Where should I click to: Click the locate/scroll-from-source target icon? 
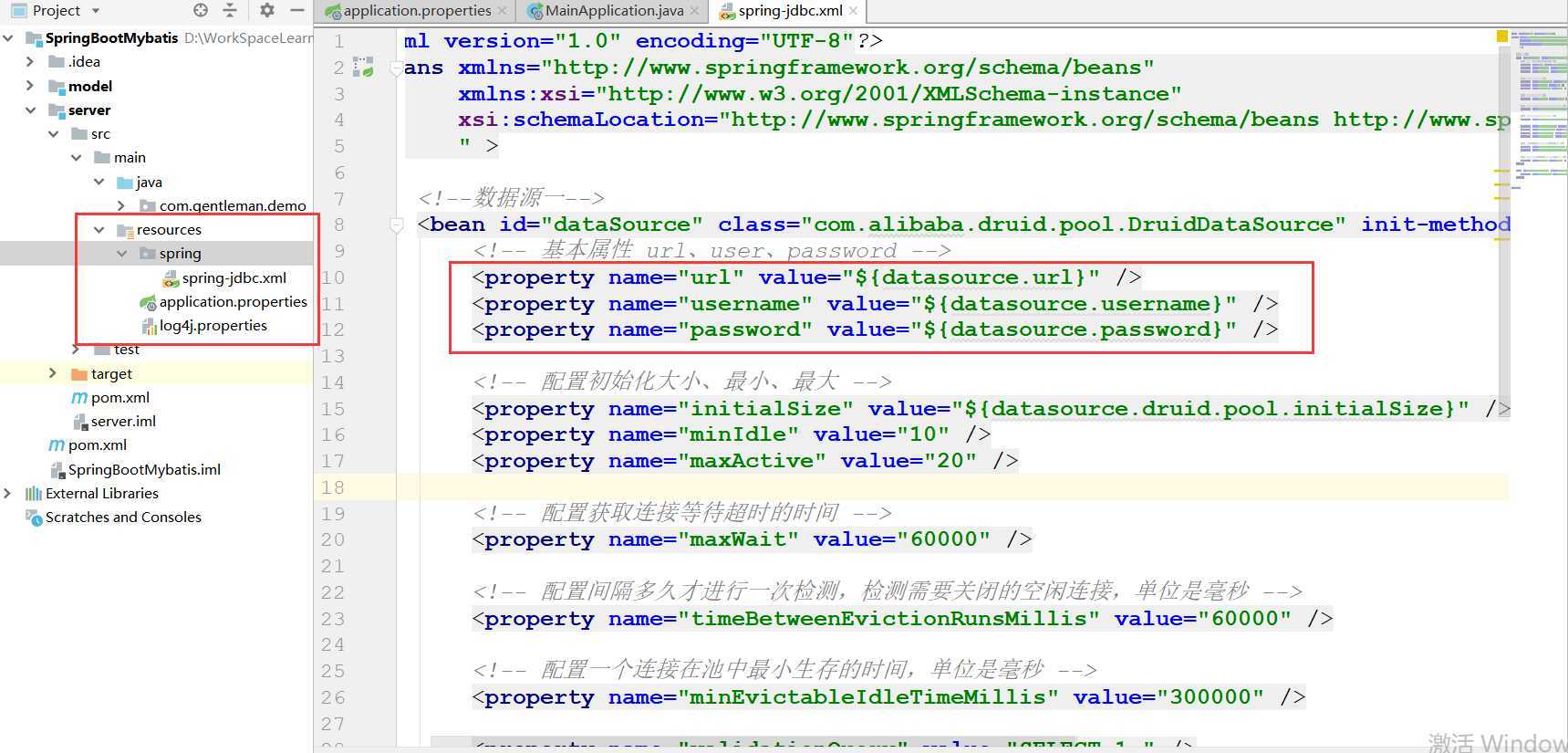click(x=201, y=10)
